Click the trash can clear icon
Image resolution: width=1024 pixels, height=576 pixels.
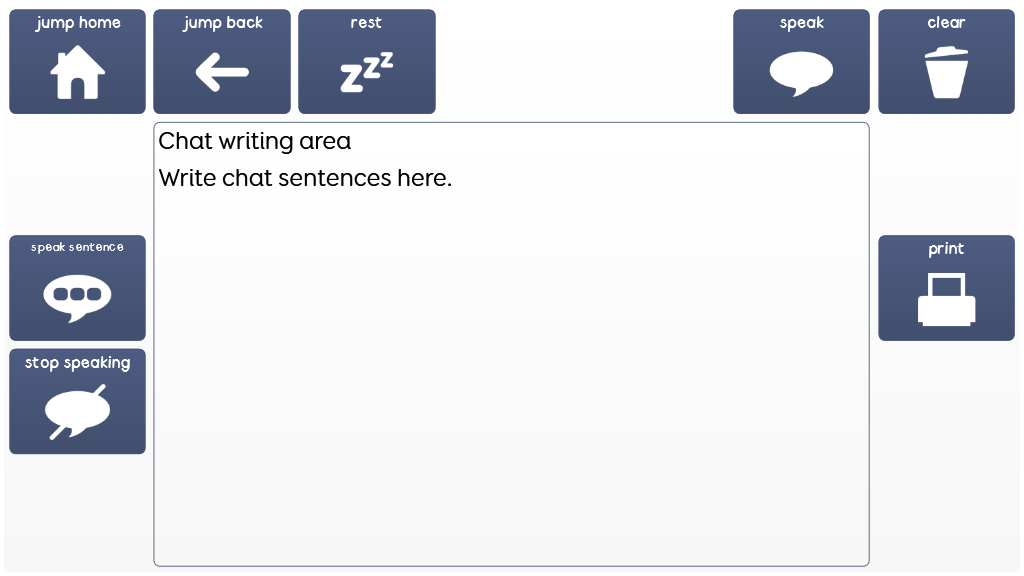[x=946, y=75]
